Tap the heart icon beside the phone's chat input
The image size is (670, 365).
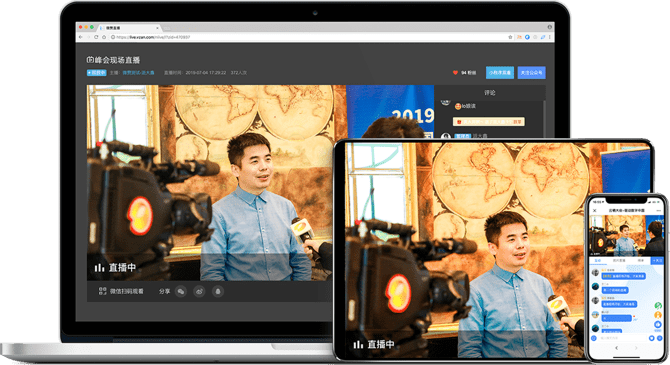coord(651,338)
